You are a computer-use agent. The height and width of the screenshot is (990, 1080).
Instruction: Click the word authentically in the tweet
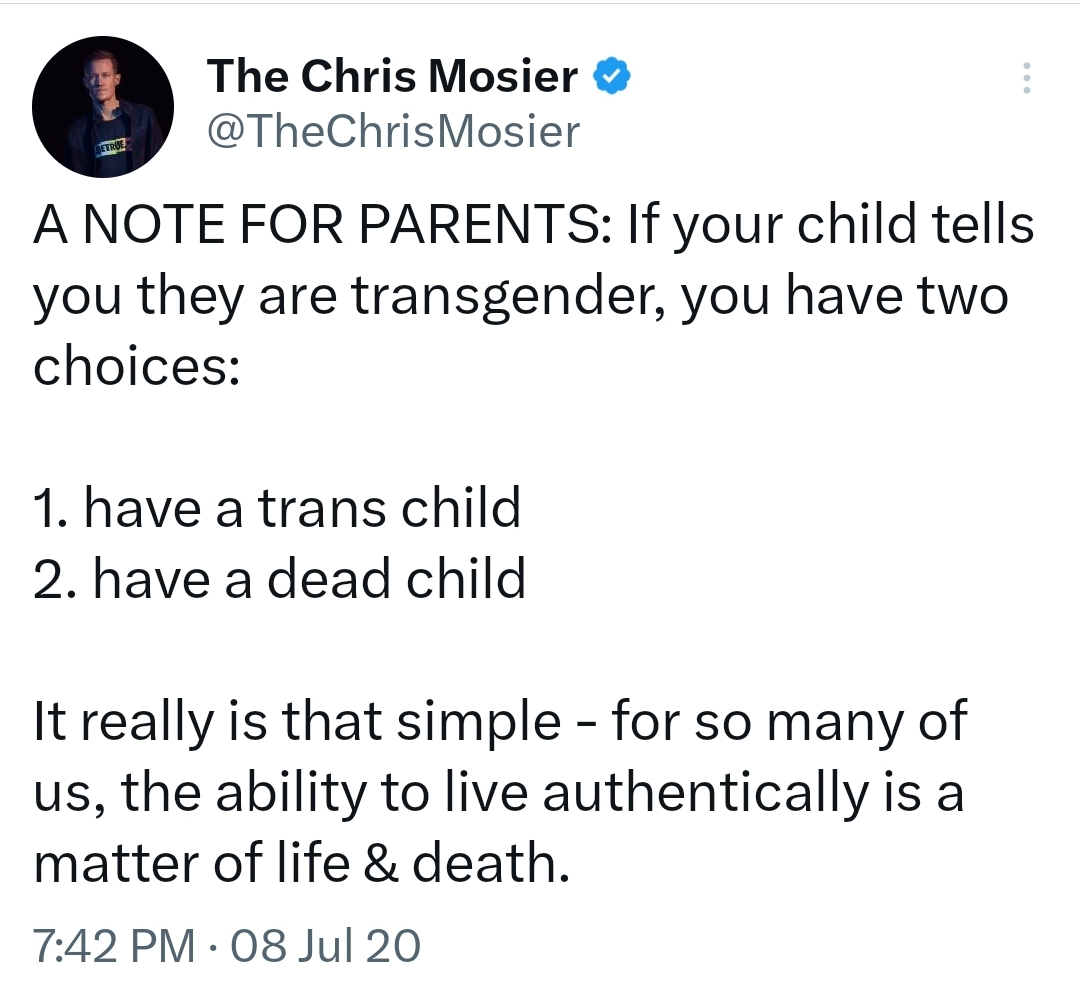pyautogui.click(x=705, y=793)
